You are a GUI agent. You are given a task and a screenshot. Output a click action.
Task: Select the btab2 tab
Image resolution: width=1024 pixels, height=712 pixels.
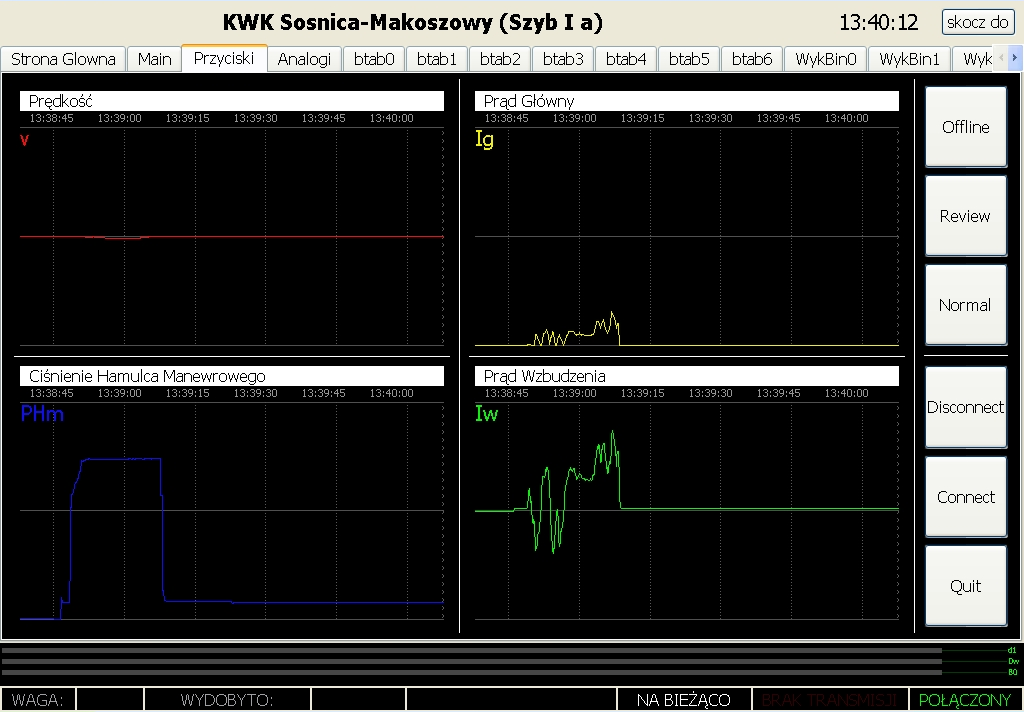[x=500, y=59]
